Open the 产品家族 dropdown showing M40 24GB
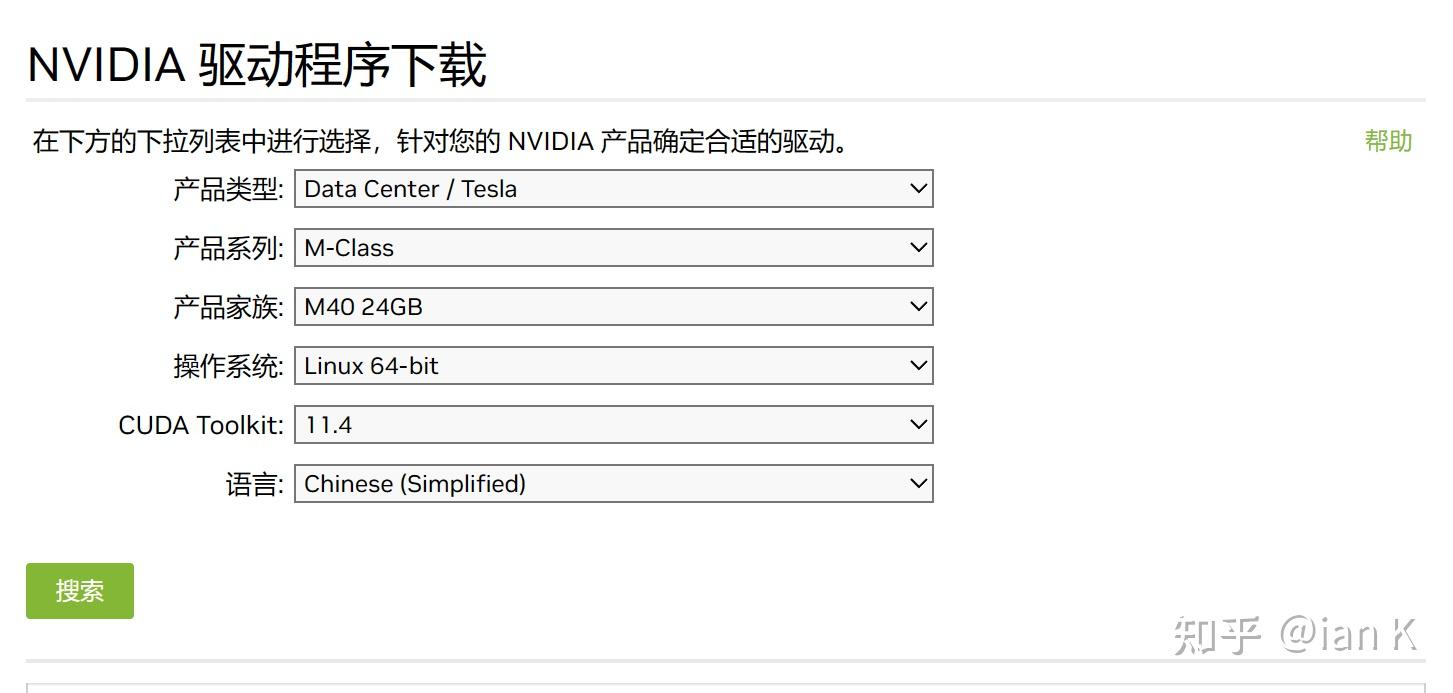 pyautogui.click(x=612, y=307)
